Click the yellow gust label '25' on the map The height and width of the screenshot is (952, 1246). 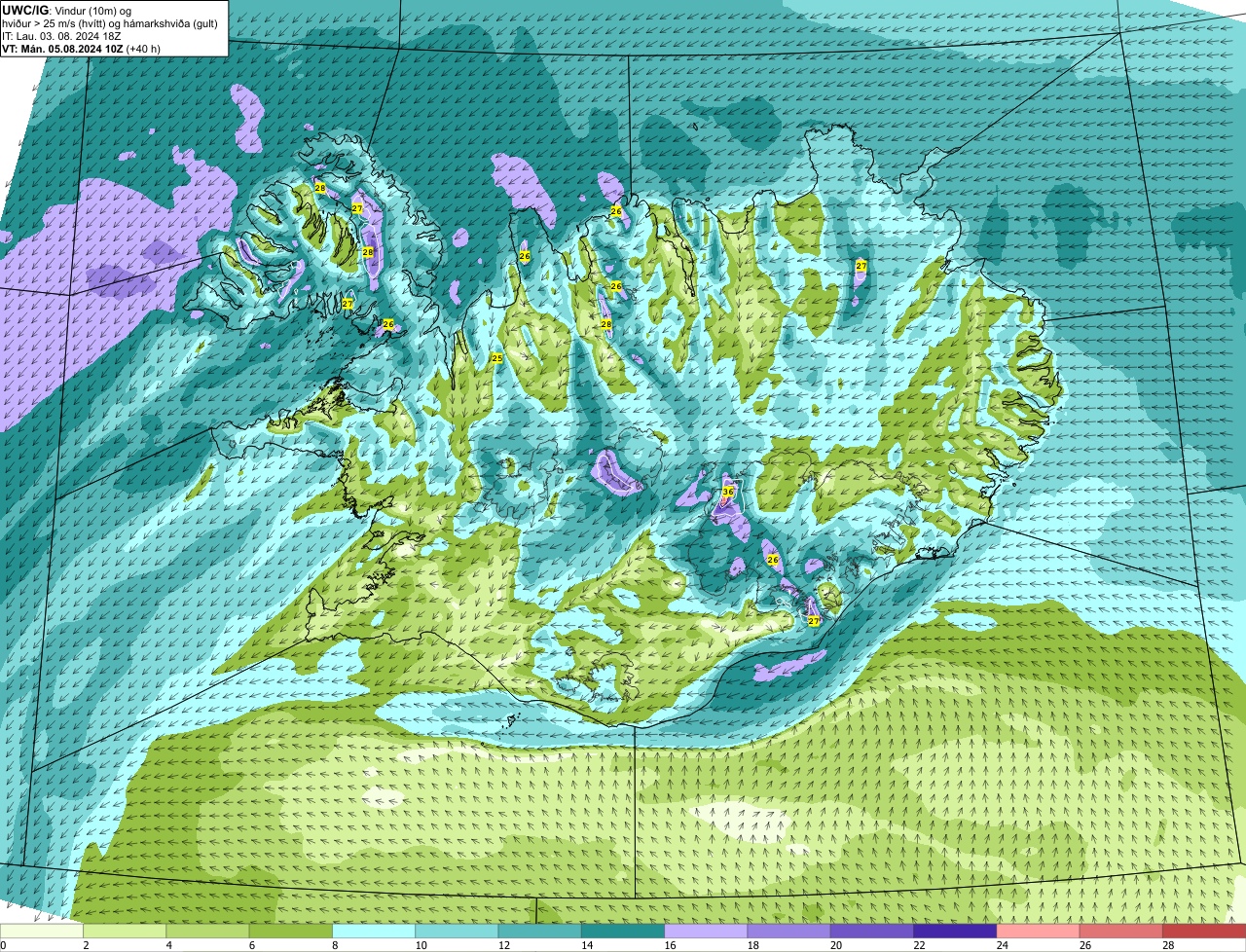click(497, 358)
